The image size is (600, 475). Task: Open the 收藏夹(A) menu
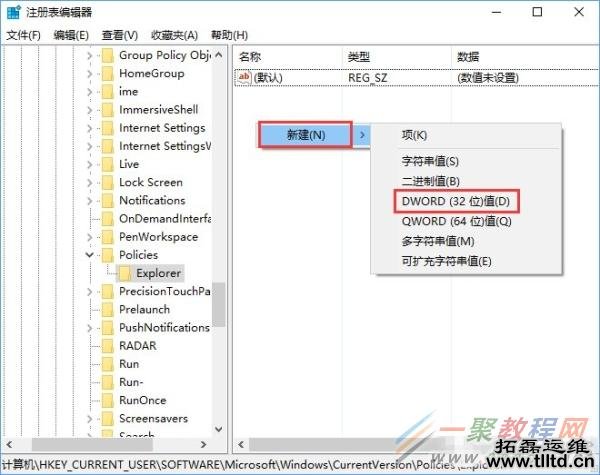point(174,35)
